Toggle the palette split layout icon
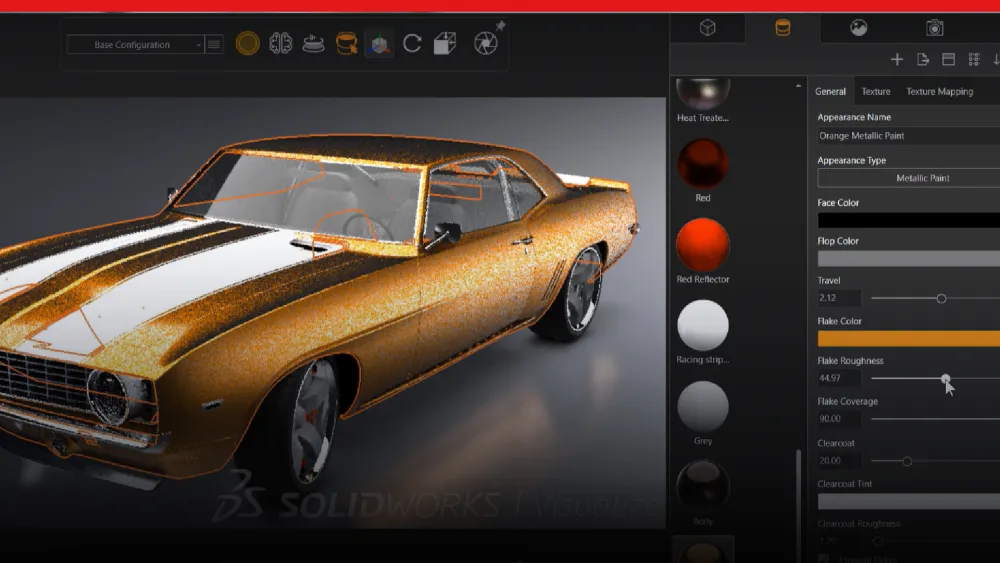This screenshot has height=563, width=1000. click(x=948, y=59)
